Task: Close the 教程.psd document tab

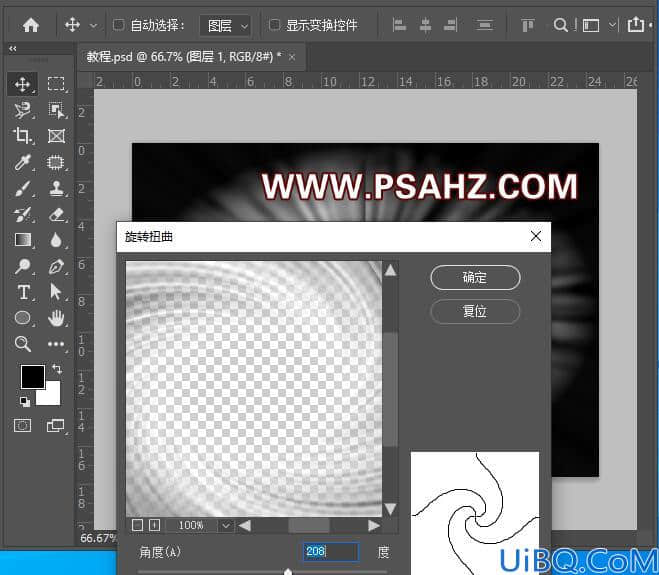Action: [x=292, y=57]
